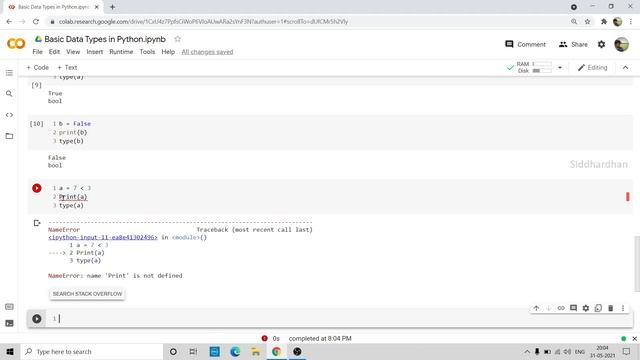Open account profile avatar in Colab header

tap(621, 44)
